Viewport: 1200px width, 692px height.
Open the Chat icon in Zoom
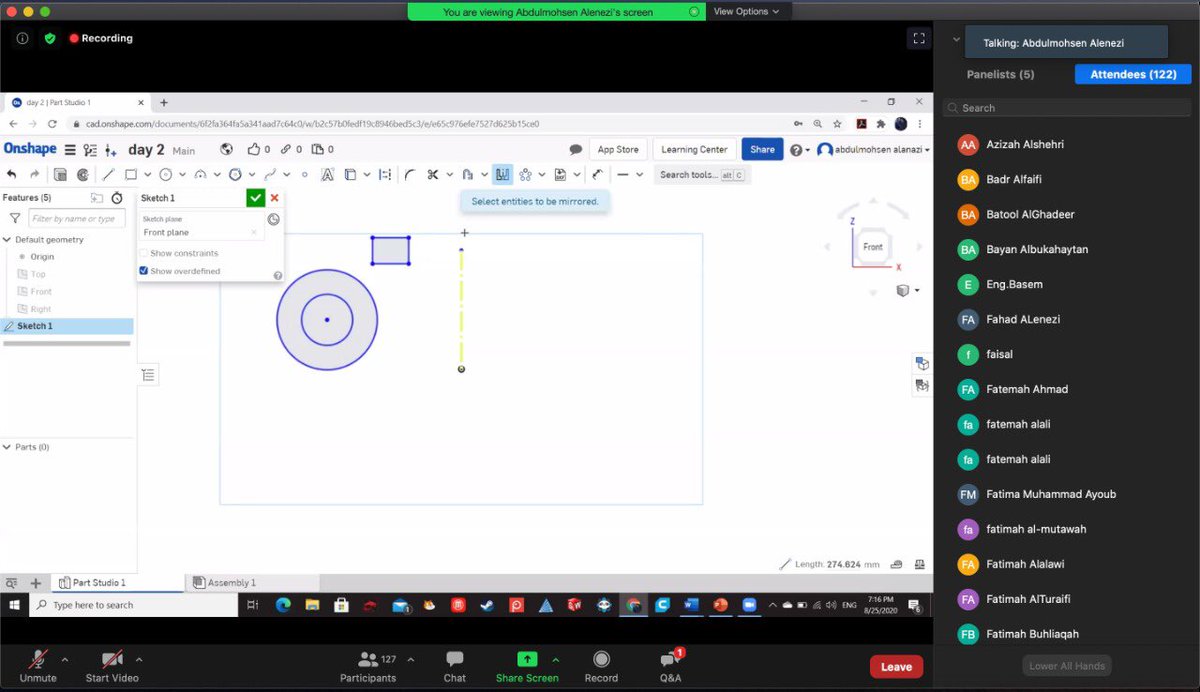pos(455,666)
